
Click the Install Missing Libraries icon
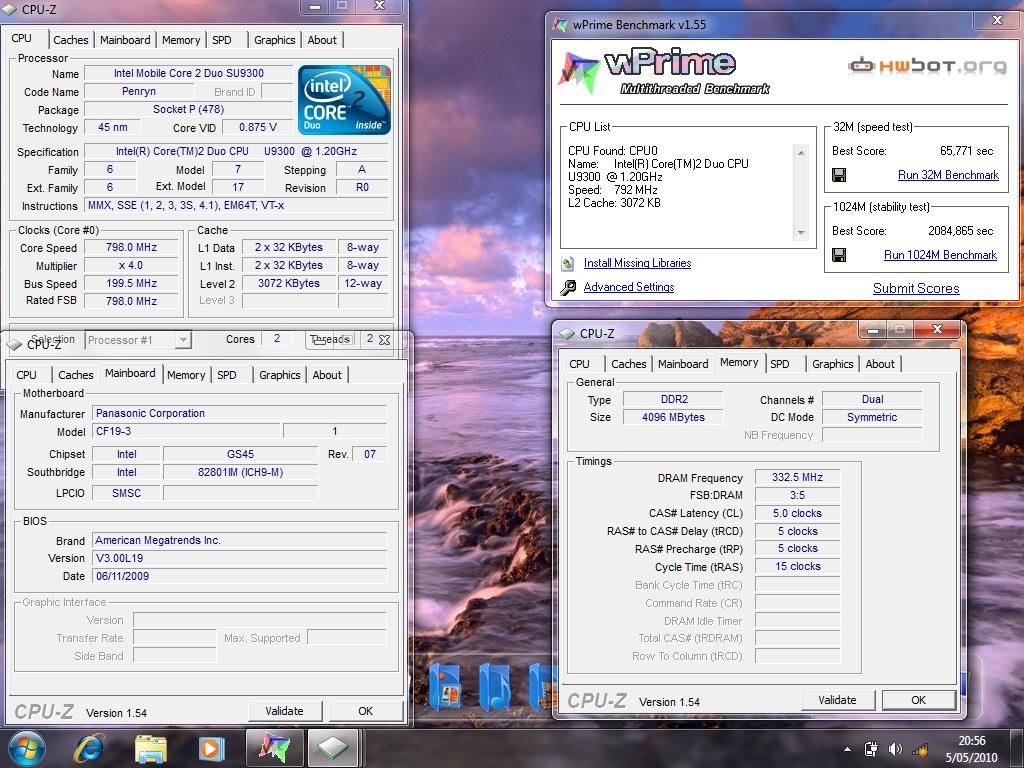[x=568, y=263]
